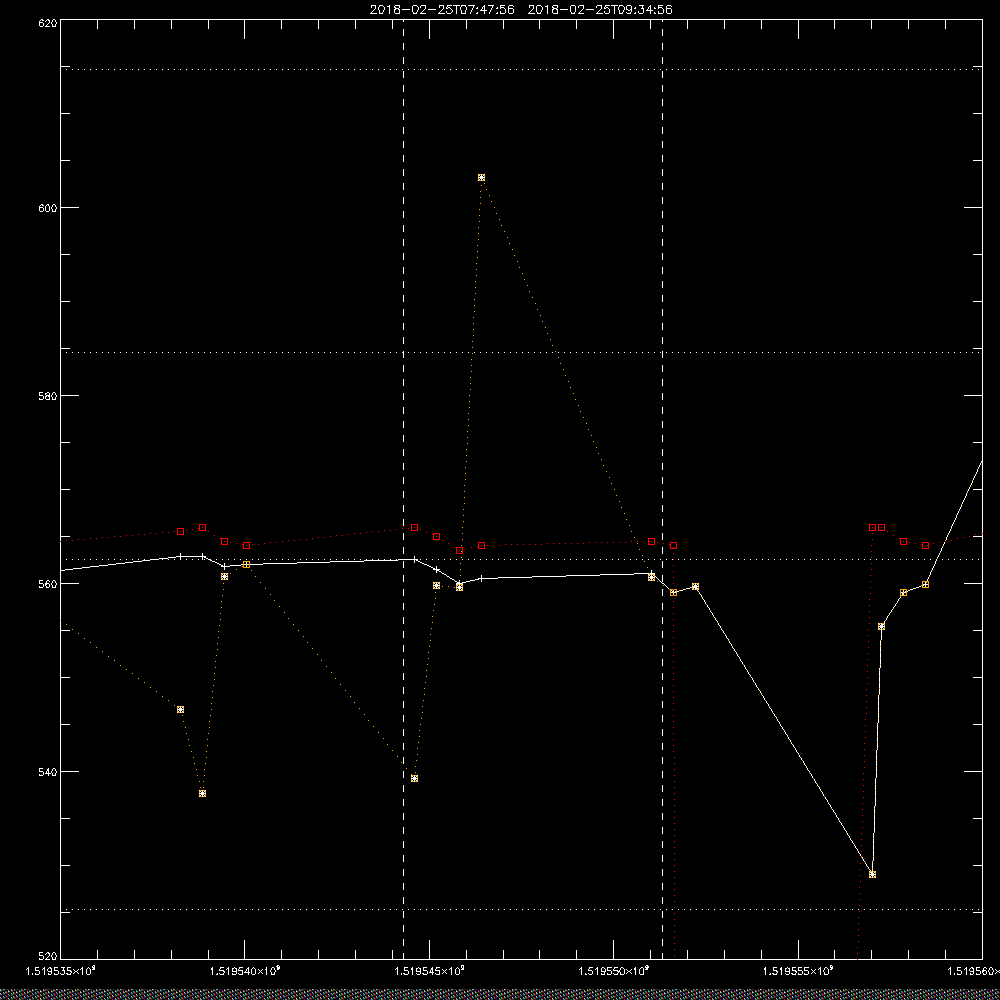Click the y-axis label 560
The image size is (1000, 1000).
[x=47, y=584]
